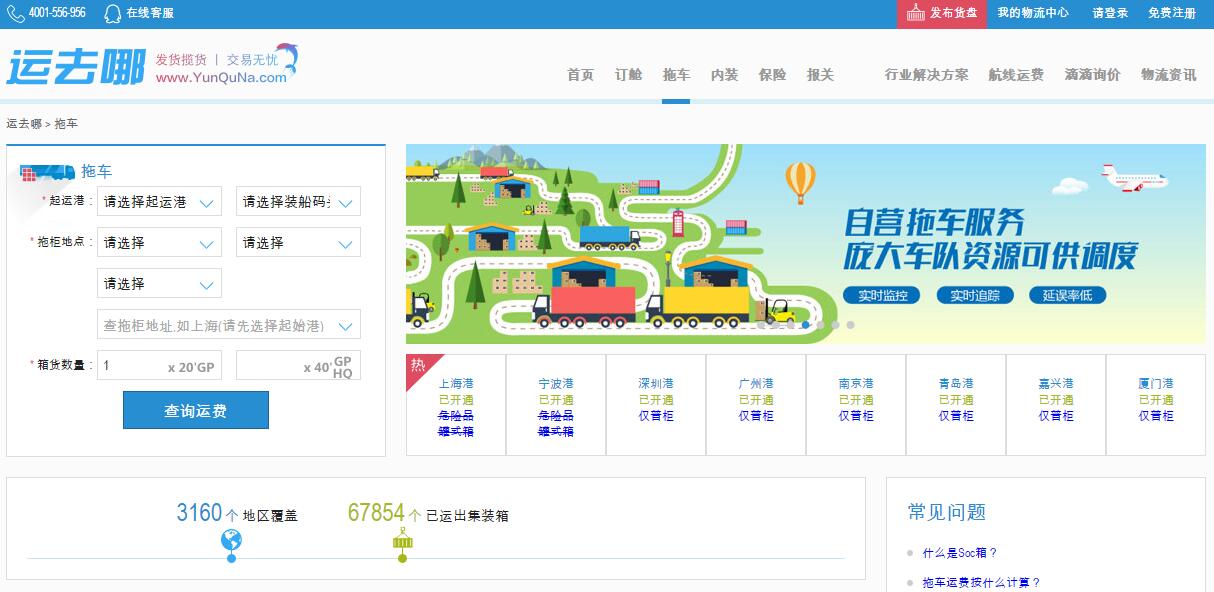
Task: Open the third 请选择 district dropdown
Action: pyautogui.click(x=159, y=284)
